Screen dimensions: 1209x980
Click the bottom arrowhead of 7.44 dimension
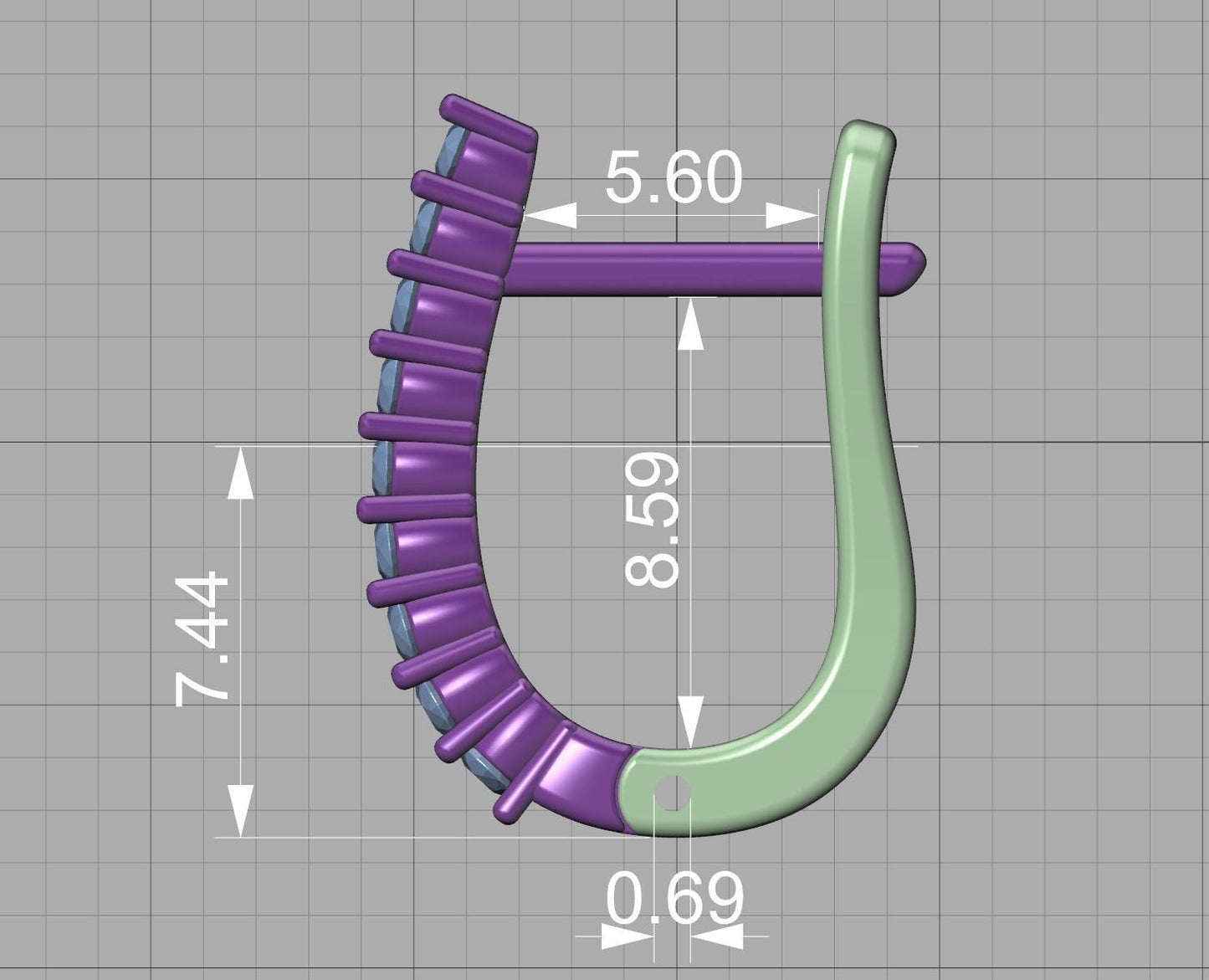241,808
